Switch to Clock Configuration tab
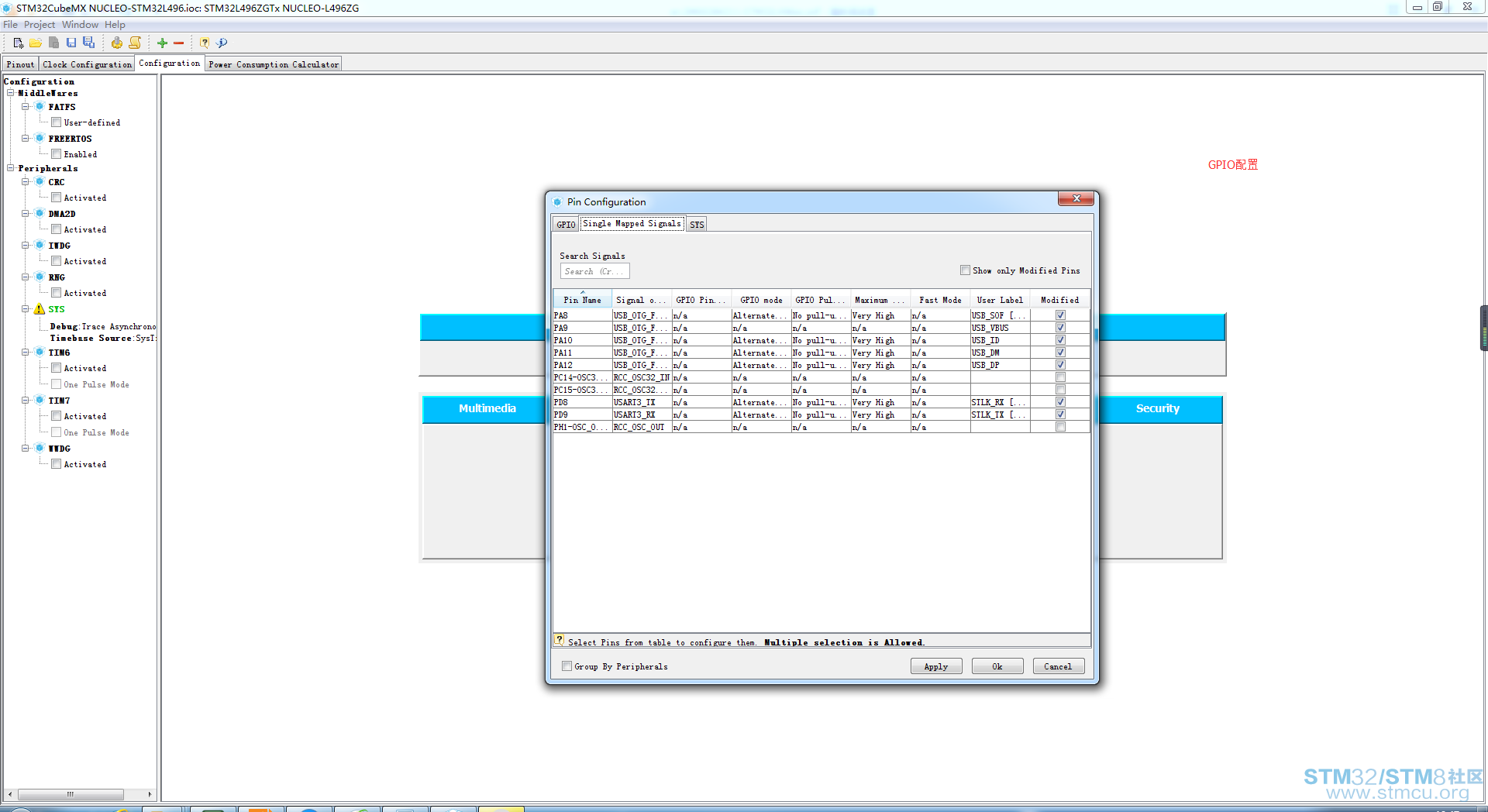 click(88, 64)
